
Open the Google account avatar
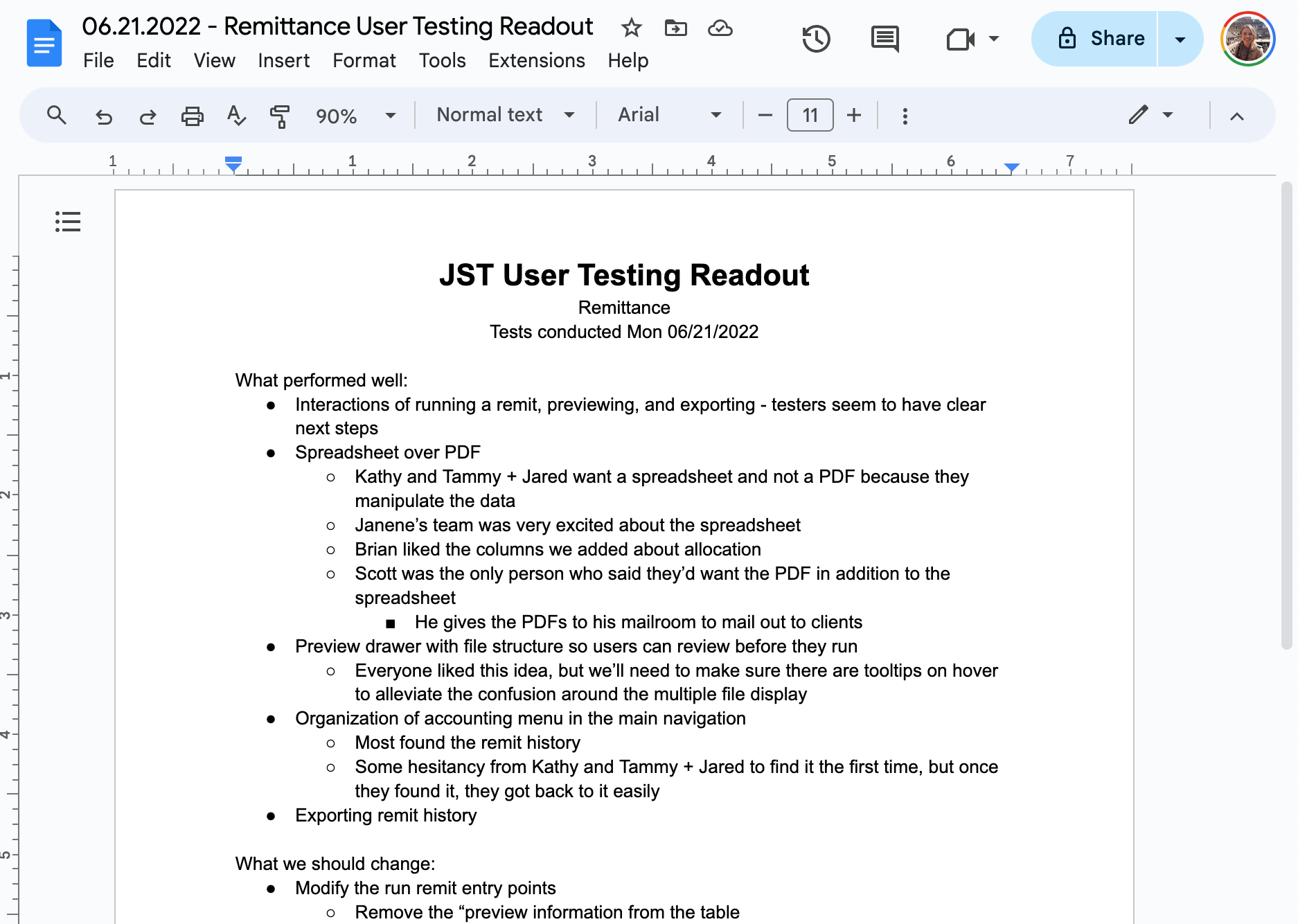point(1248,39)
